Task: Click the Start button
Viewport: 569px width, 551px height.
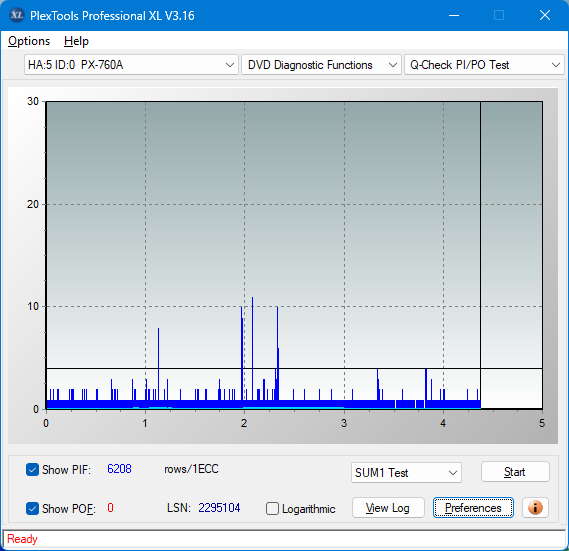Action: coord(515,472)
